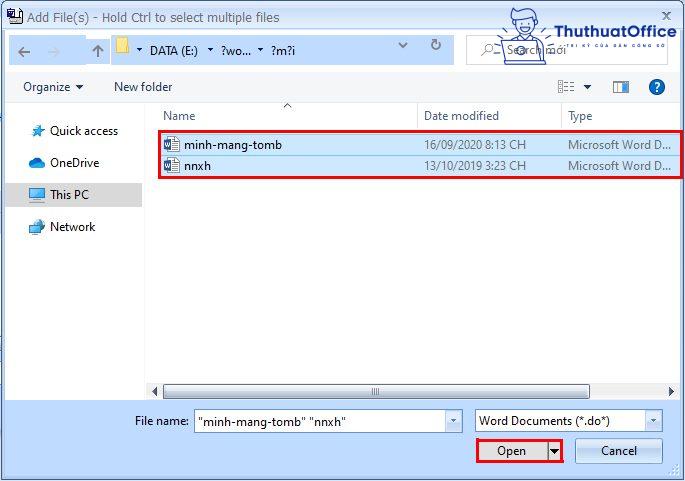Click Microsoft Word type of minh-mang-tomb
685x481 pixels.
(x=619, y=145)
